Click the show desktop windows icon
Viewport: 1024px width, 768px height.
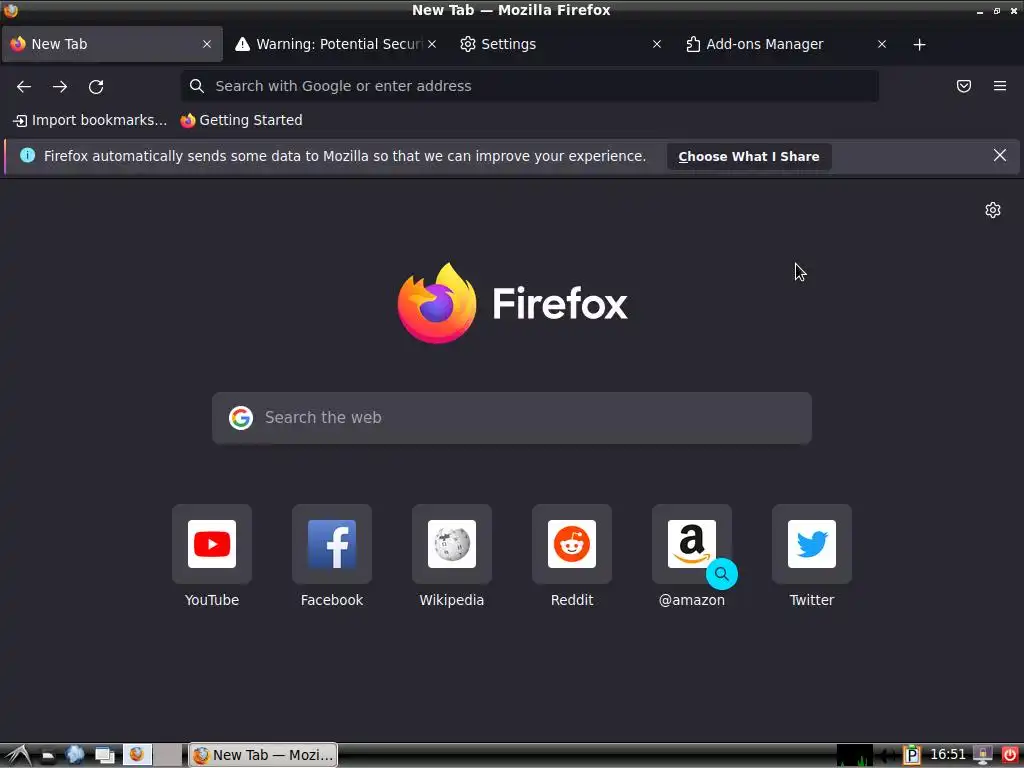coord(104,756)
